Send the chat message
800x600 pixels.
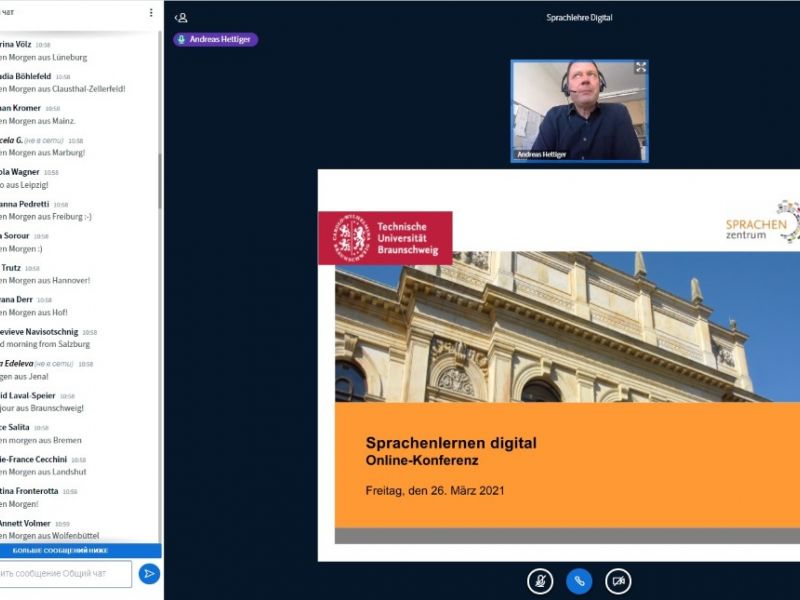(x=149, y=573)
